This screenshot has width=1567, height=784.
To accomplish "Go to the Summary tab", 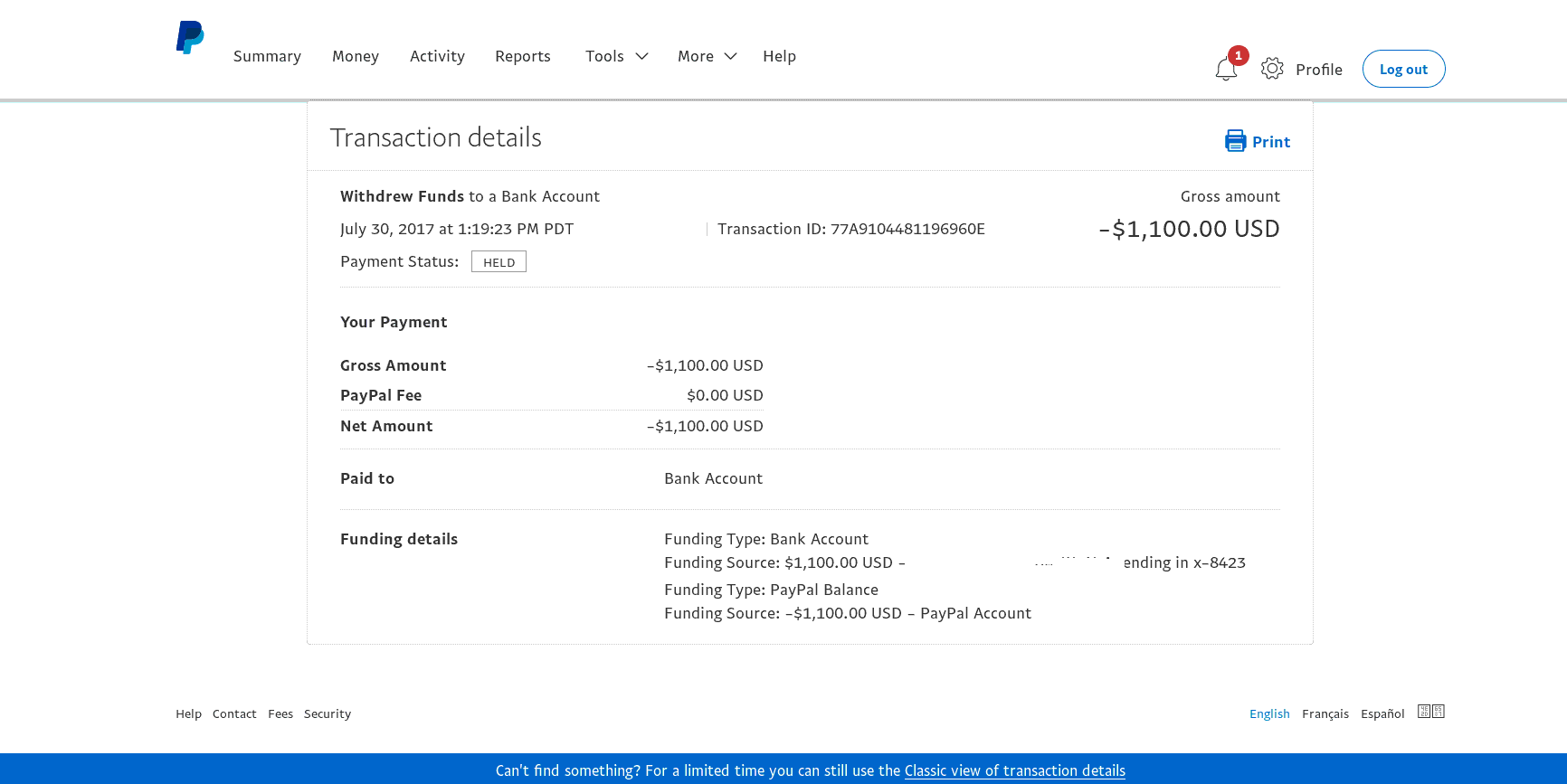I will [267, 56].
